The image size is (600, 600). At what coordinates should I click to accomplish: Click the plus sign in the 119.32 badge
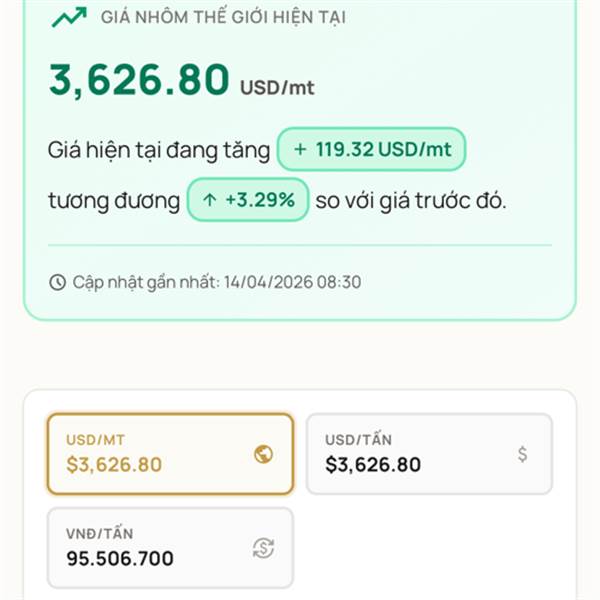(x=300, y=150)
